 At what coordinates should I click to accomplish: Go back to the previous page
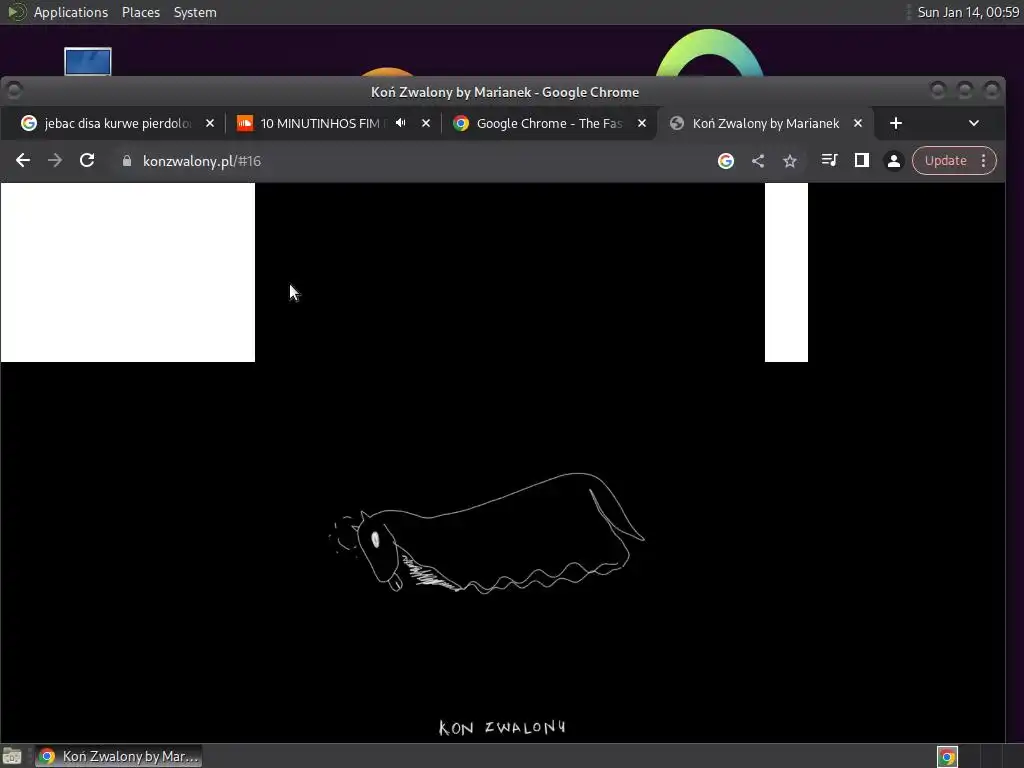23,161
